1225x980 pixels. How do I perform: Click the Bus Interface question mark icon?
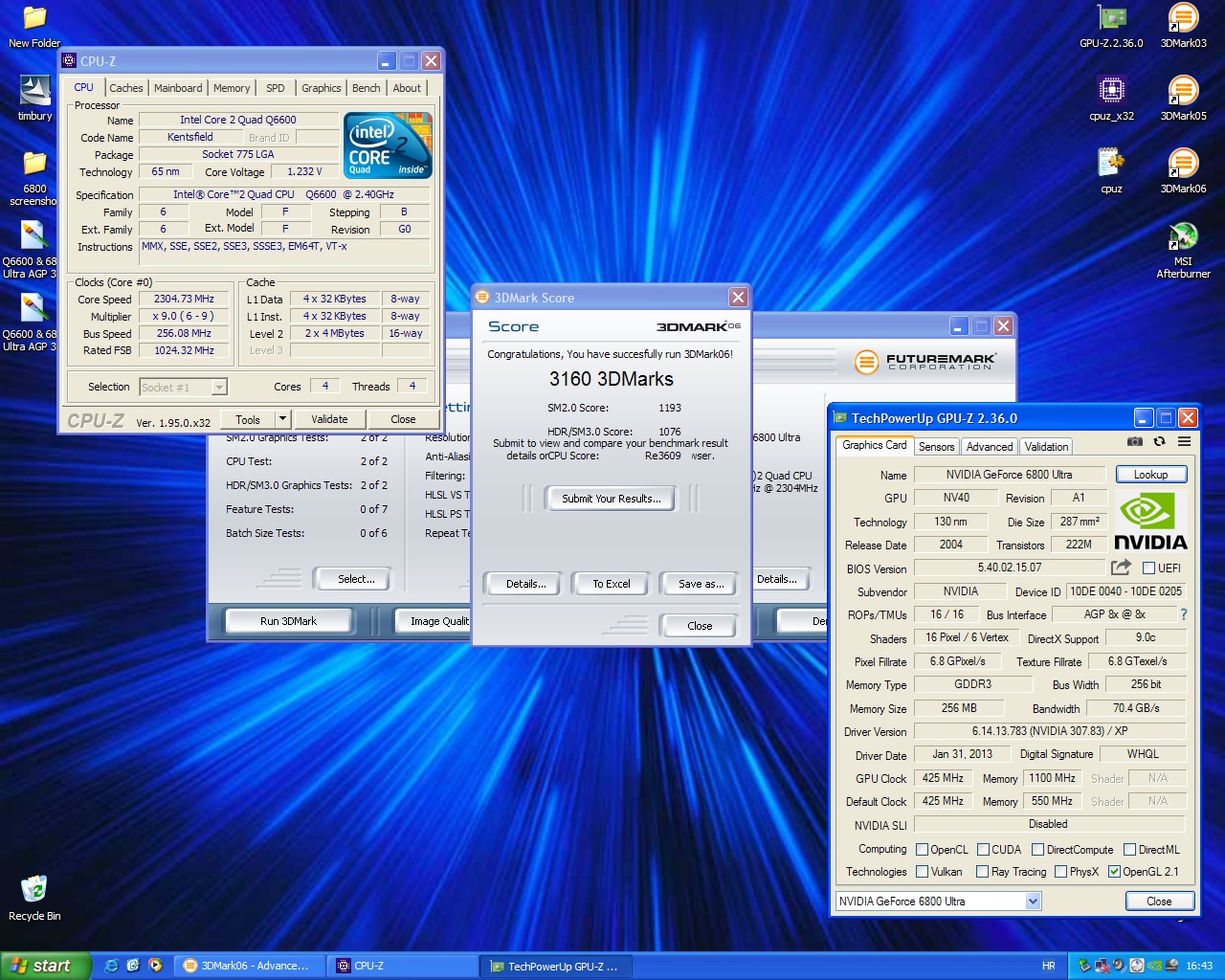(1184, 614)
